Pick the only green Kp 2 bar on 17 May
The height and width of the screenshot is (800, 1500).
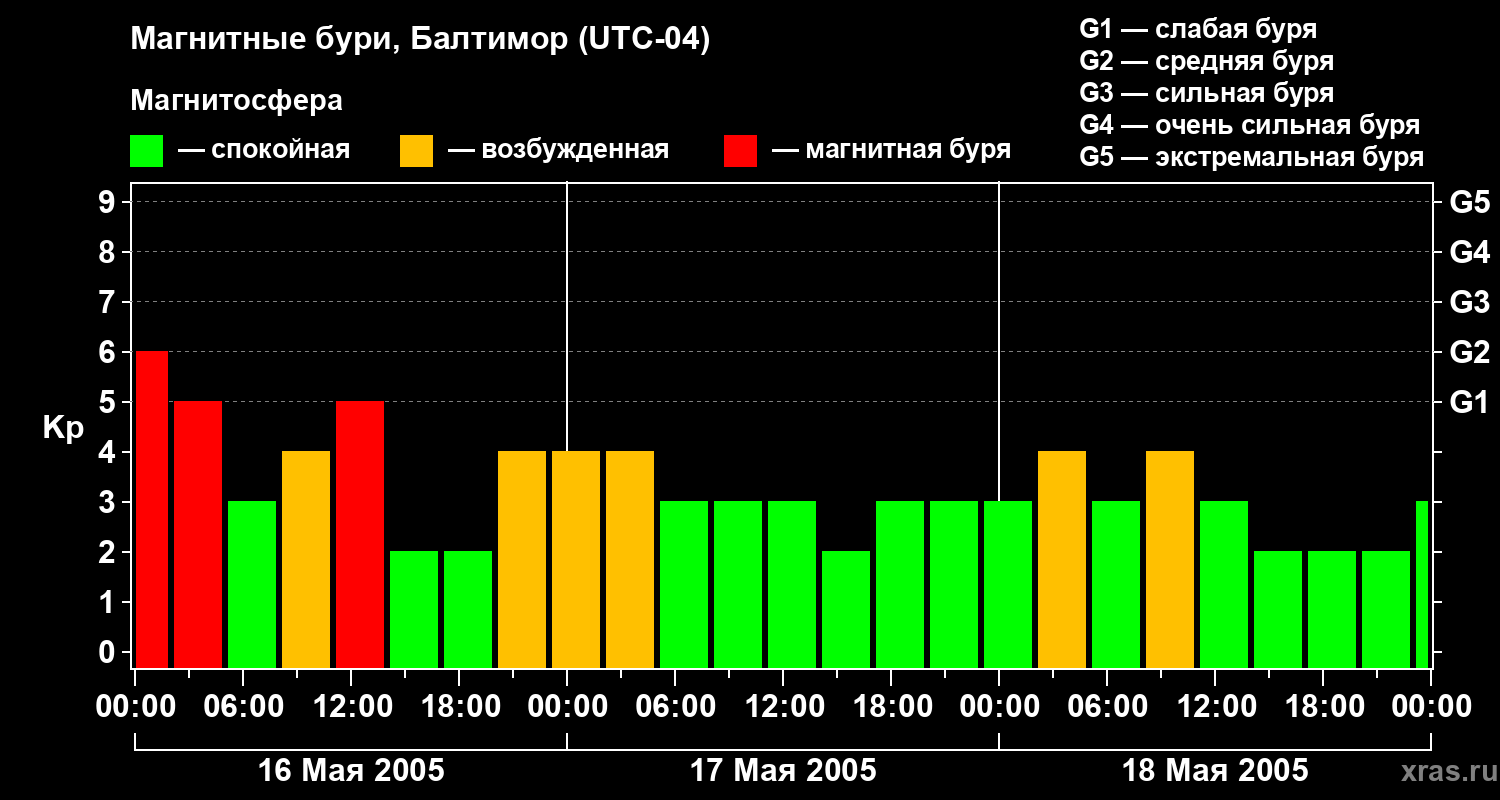(x=846, y=609)
